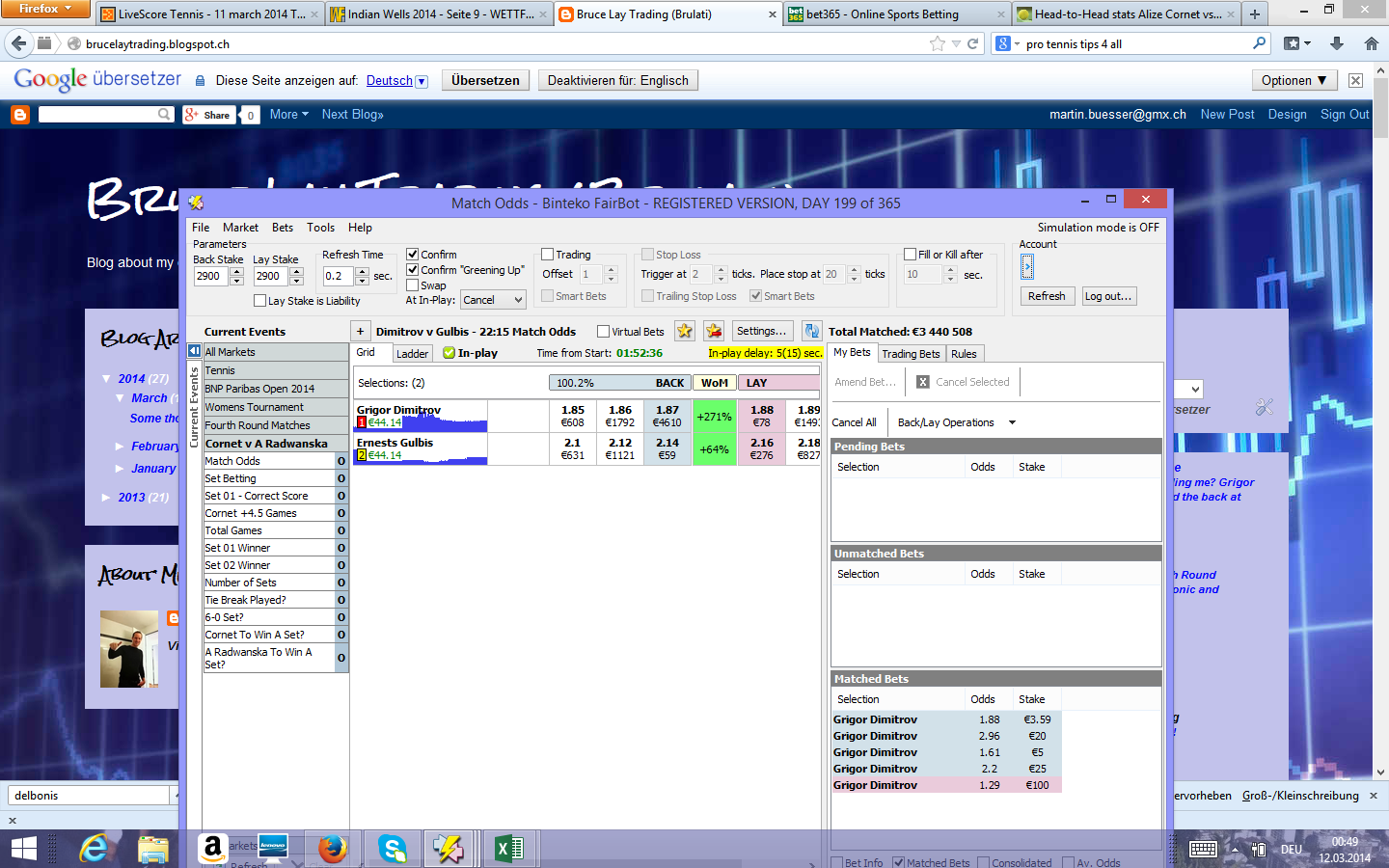Open the File menu
The image size is (1389, 868).
coord(201,228)
